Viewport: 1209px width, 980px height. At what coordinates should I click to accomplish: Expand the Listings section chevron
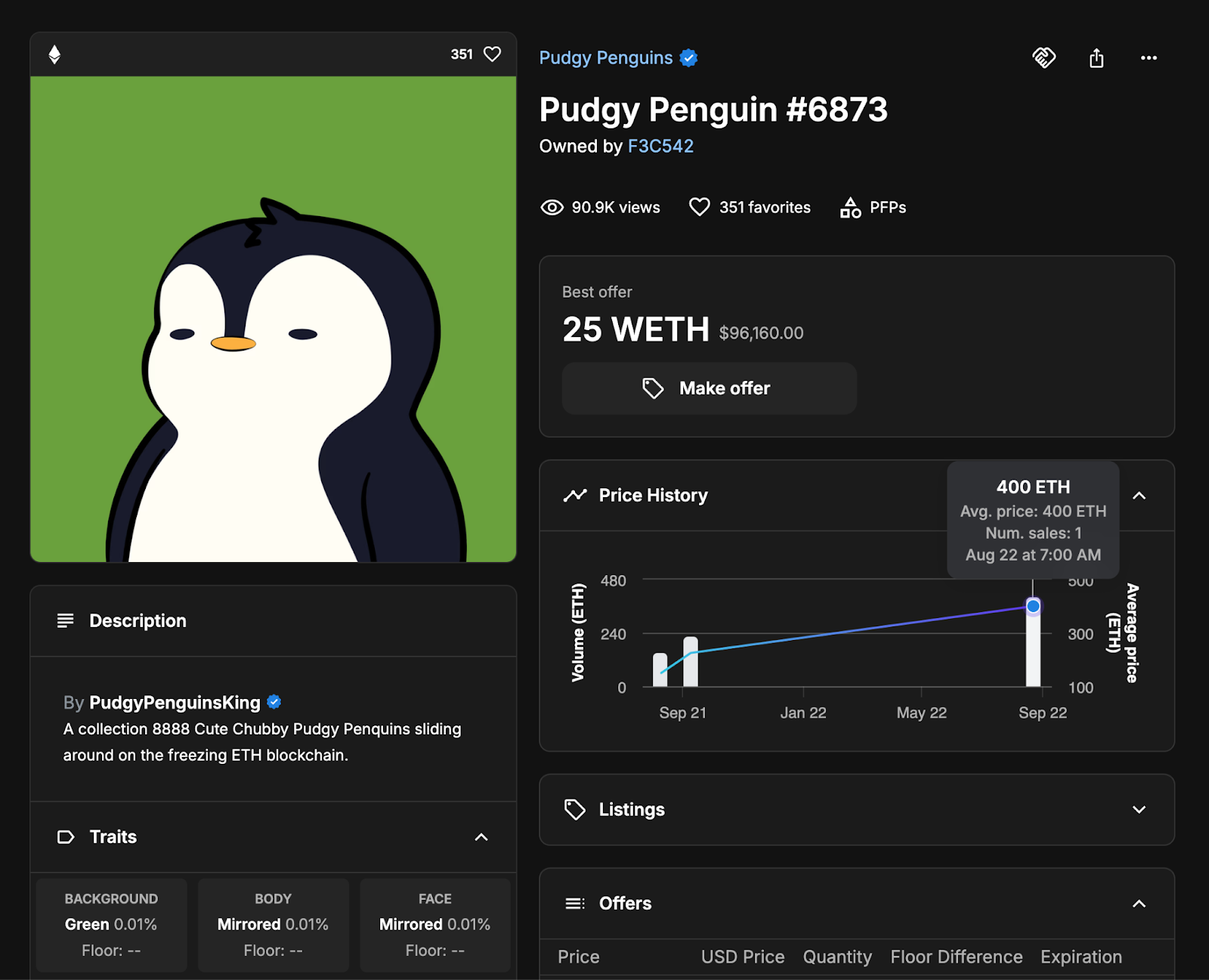(1139, 809)
